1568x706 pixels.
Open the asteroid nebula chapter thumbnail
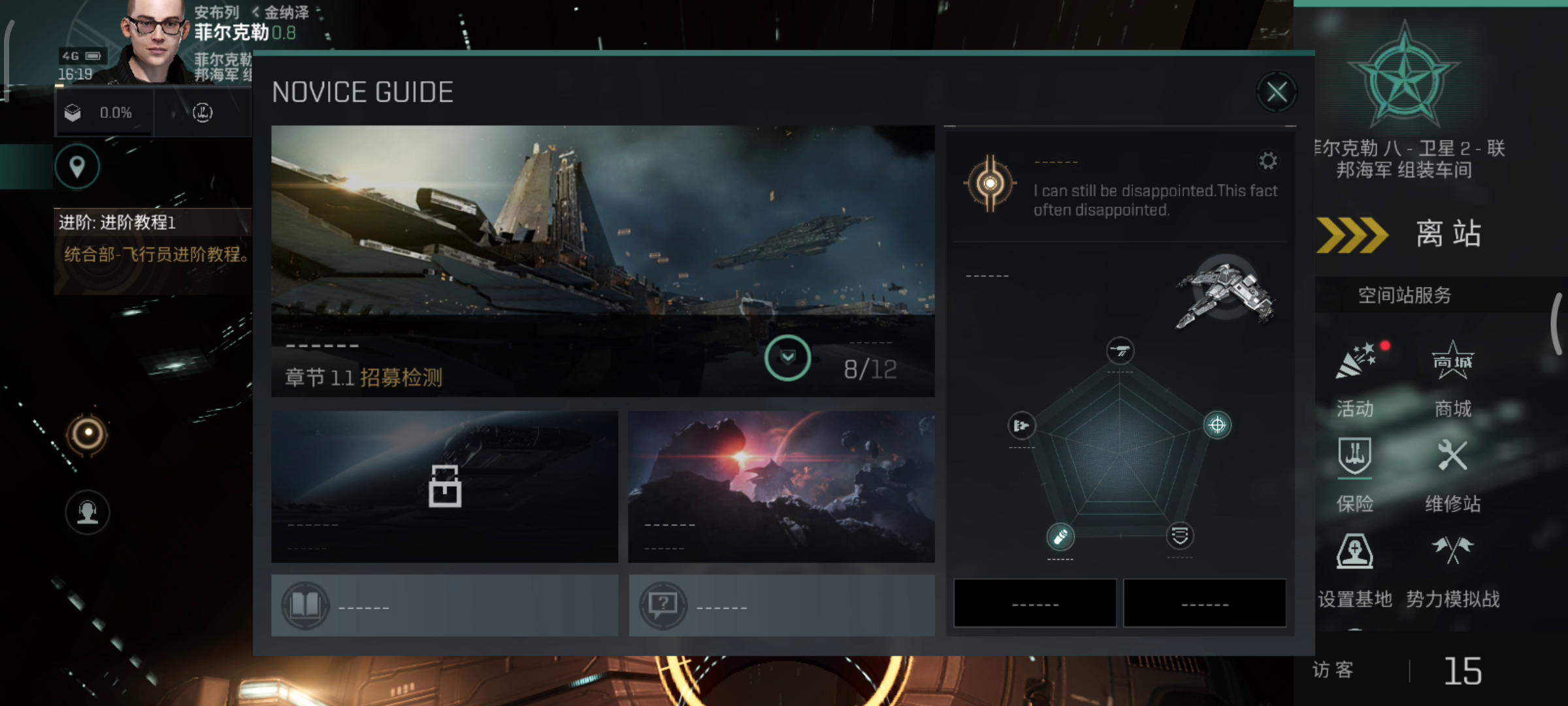pyautogui.click(x=781, y=486)
